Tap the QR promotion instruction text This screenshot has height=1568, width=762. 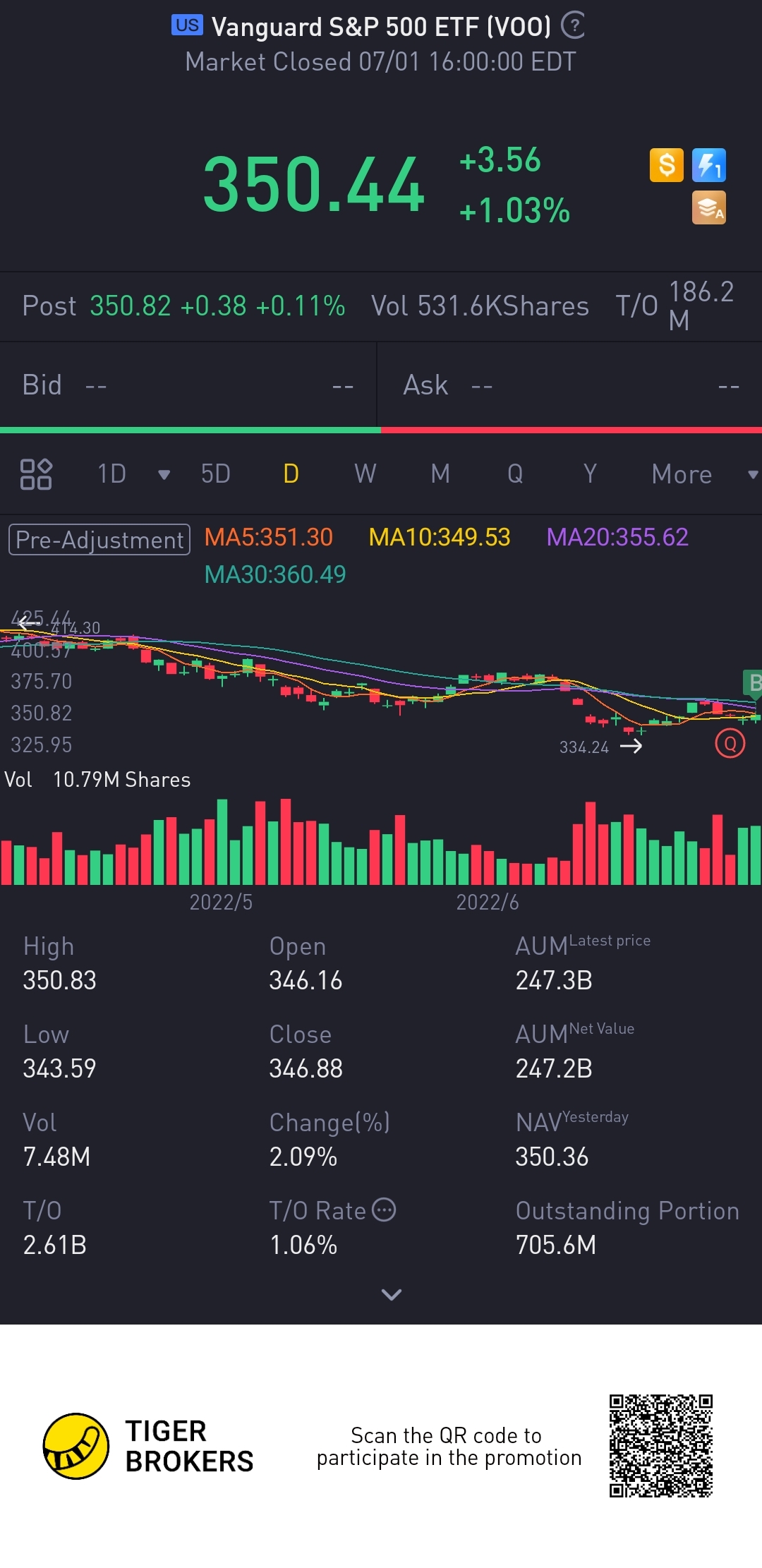click(x=449, y=1447)
